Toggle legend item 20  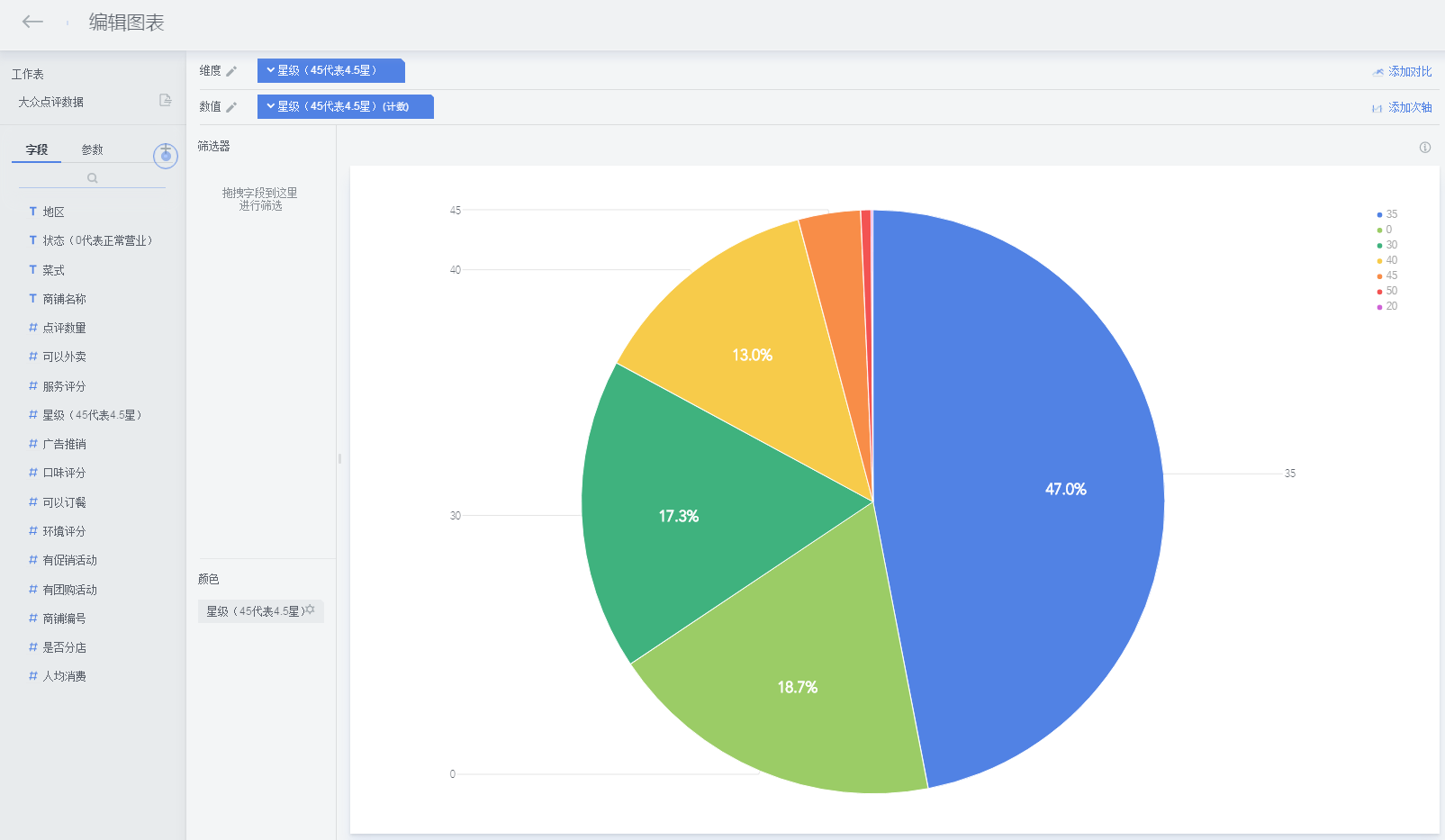1387,306
